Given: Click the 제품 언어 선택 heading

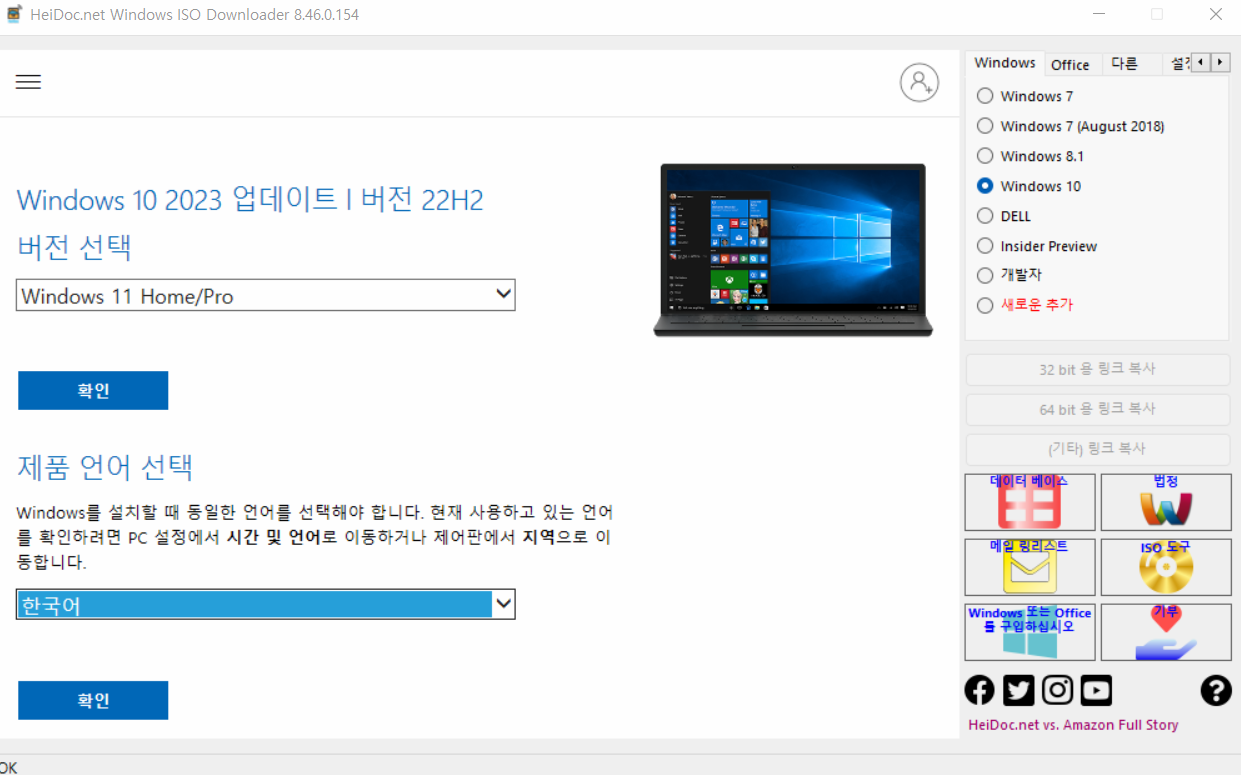Looking at the screenshot, I should pos(105,467).
